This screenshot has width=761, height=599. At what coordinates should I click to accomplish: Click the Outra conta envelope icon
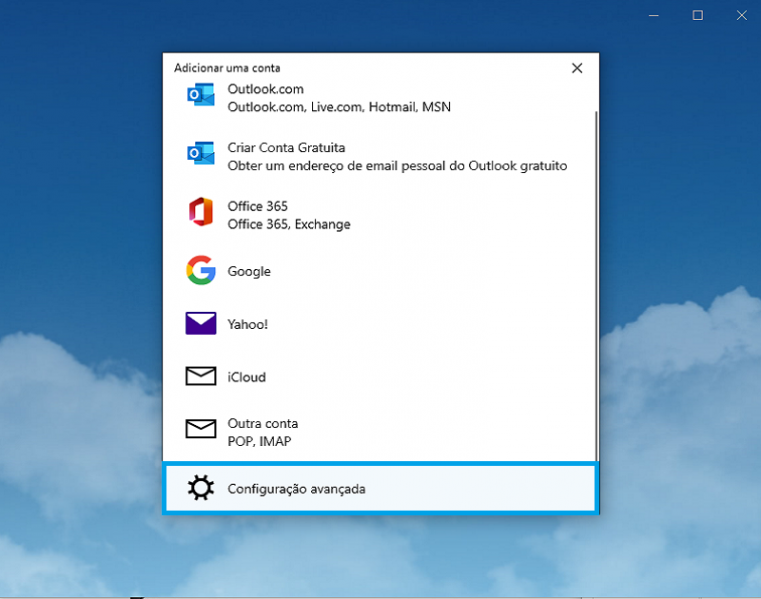(x=200, y=429)
